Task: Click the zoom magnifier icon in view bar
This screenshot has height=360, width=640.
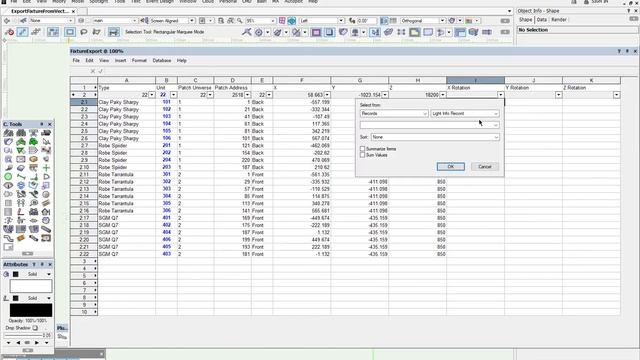Action: point(240,20)
